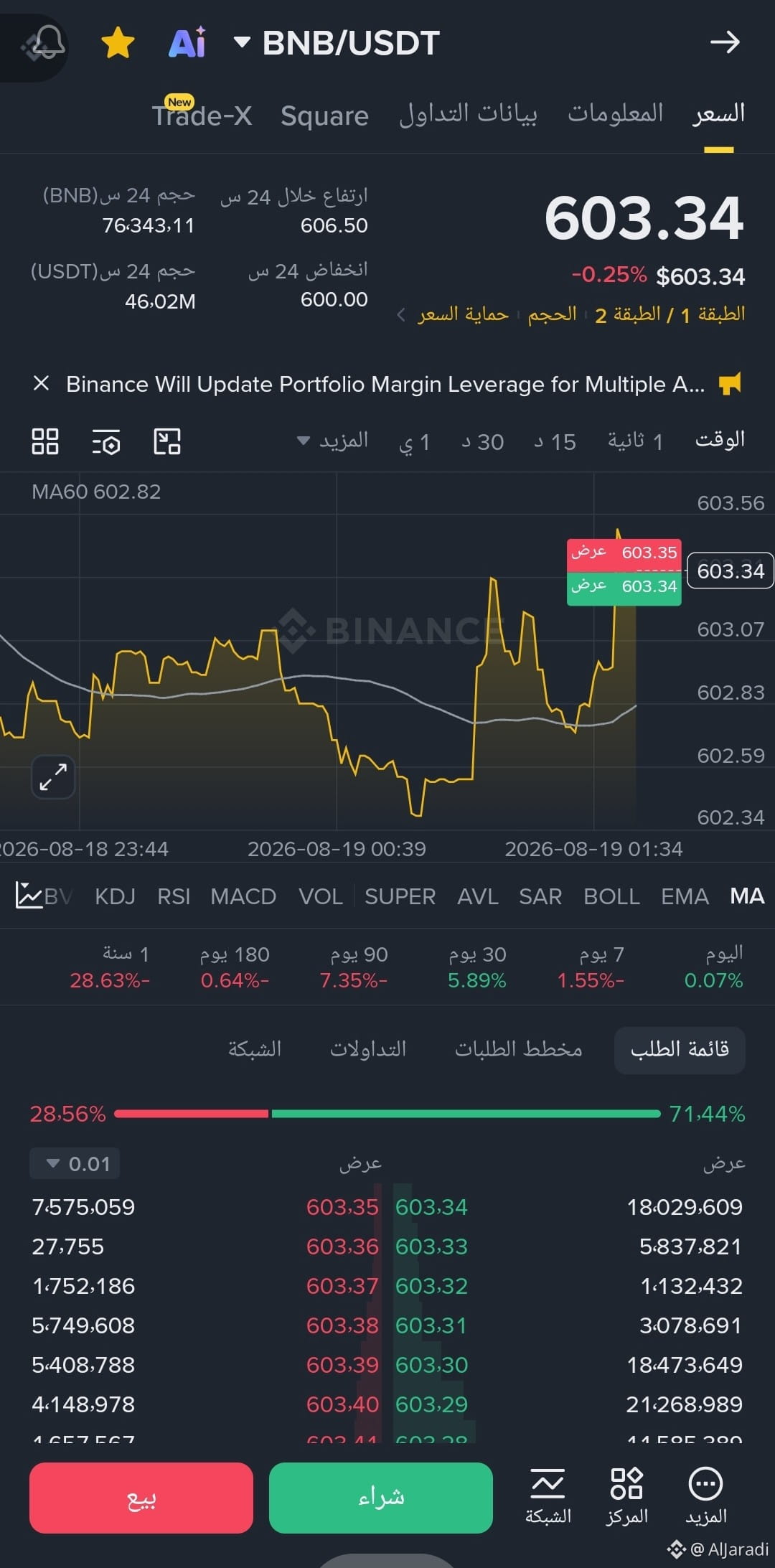The width and height of the screenshot is (775, 1568).
Task: Open the مخطط الطلبات tab
Action: 518,1049
